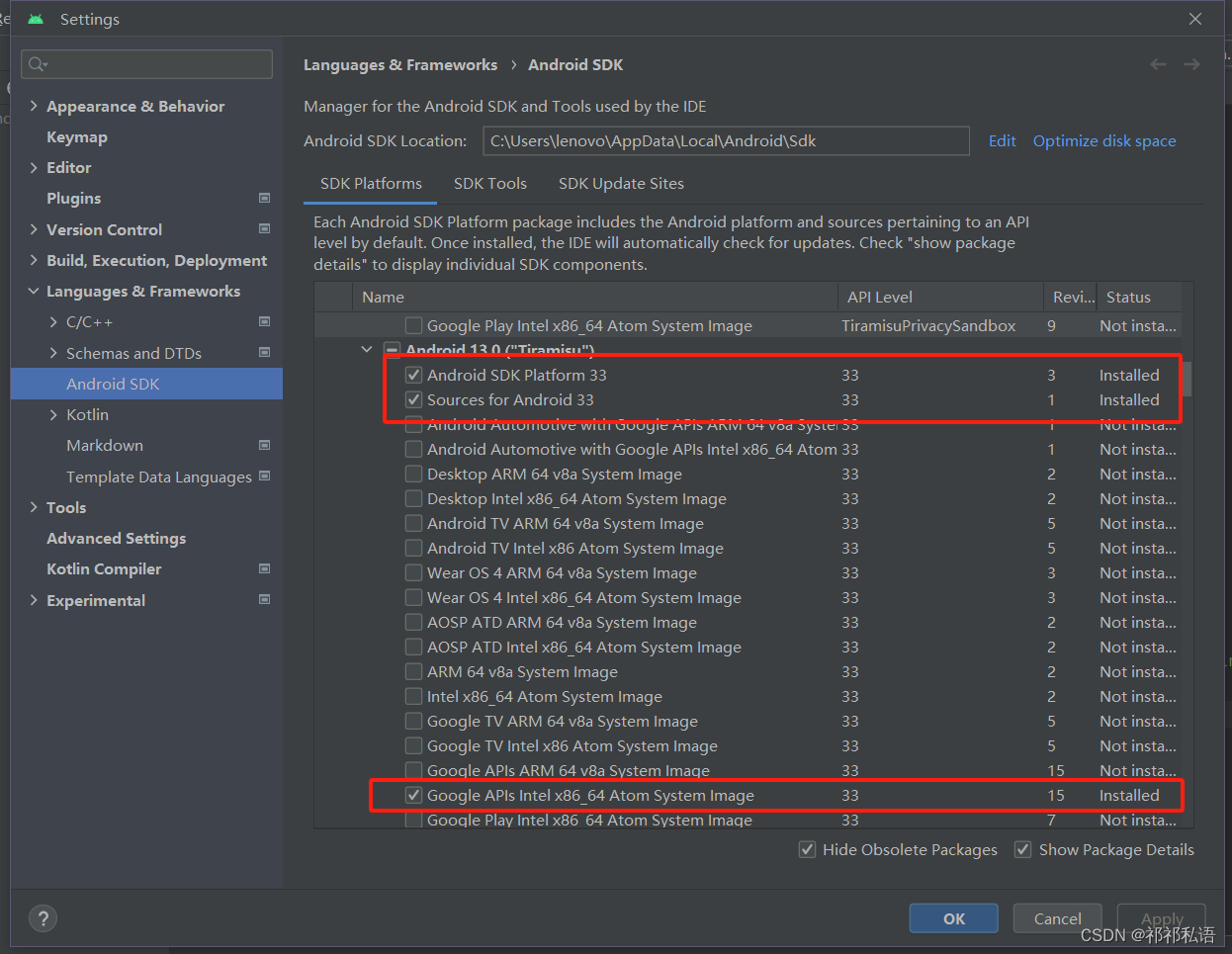
Task: Expand Build, Execution, Deployment section
Action: [x=34, y=260]
